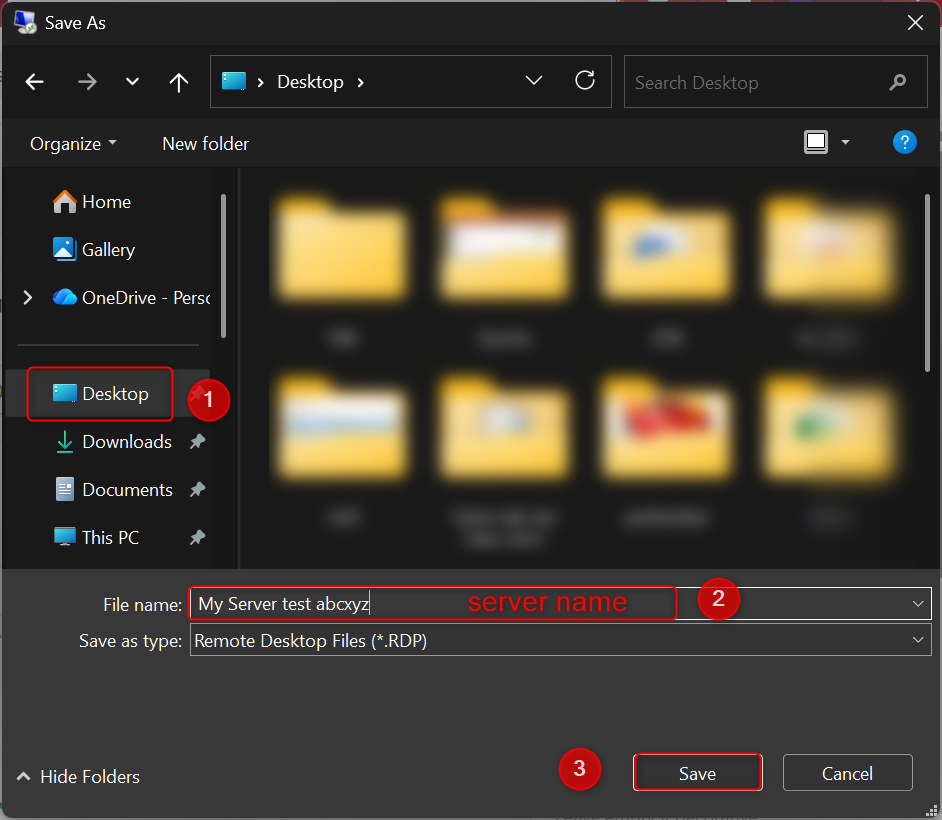942x820 pixels.
Task: Click the New folder button
Action: click(205, 144)
